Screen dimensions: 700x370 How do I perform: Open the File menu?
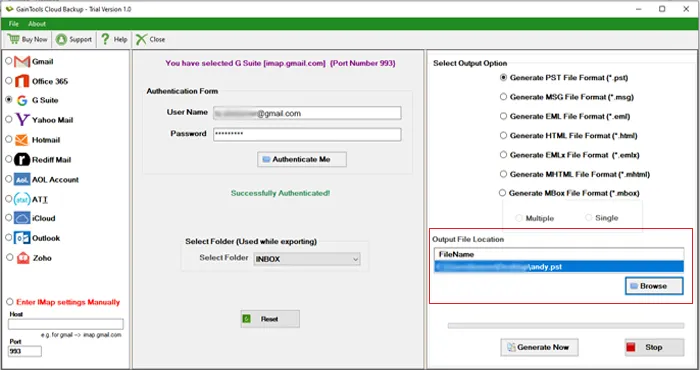pyautogui.click(x=13, y=24)
